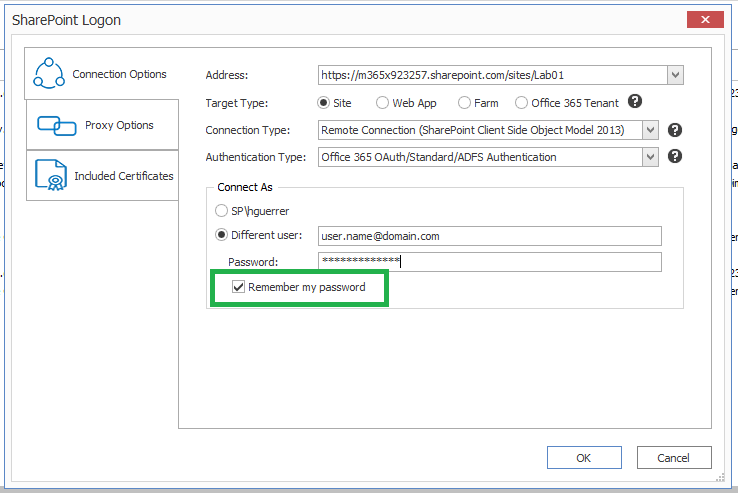Viewport: 738px width, 493px height.
Task: Select the Office 365 Tenant target type
Action: tap(521, 103)
